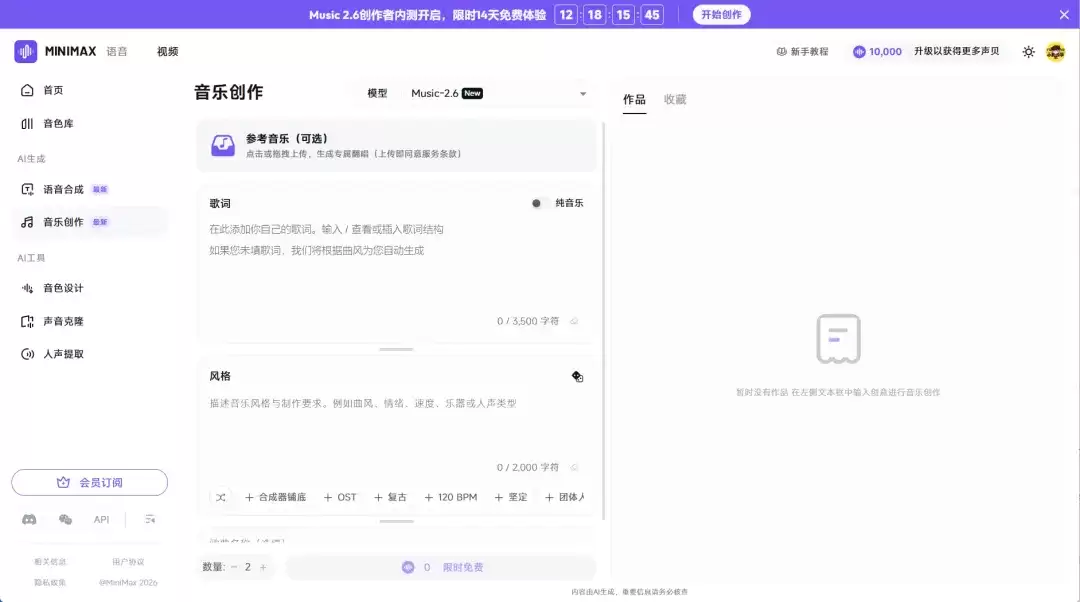The width and height of the screenshot is (1080, 602).
Task: Click the MiniMax logo icon
Action: pyautogui.click(x=25, y=52)
